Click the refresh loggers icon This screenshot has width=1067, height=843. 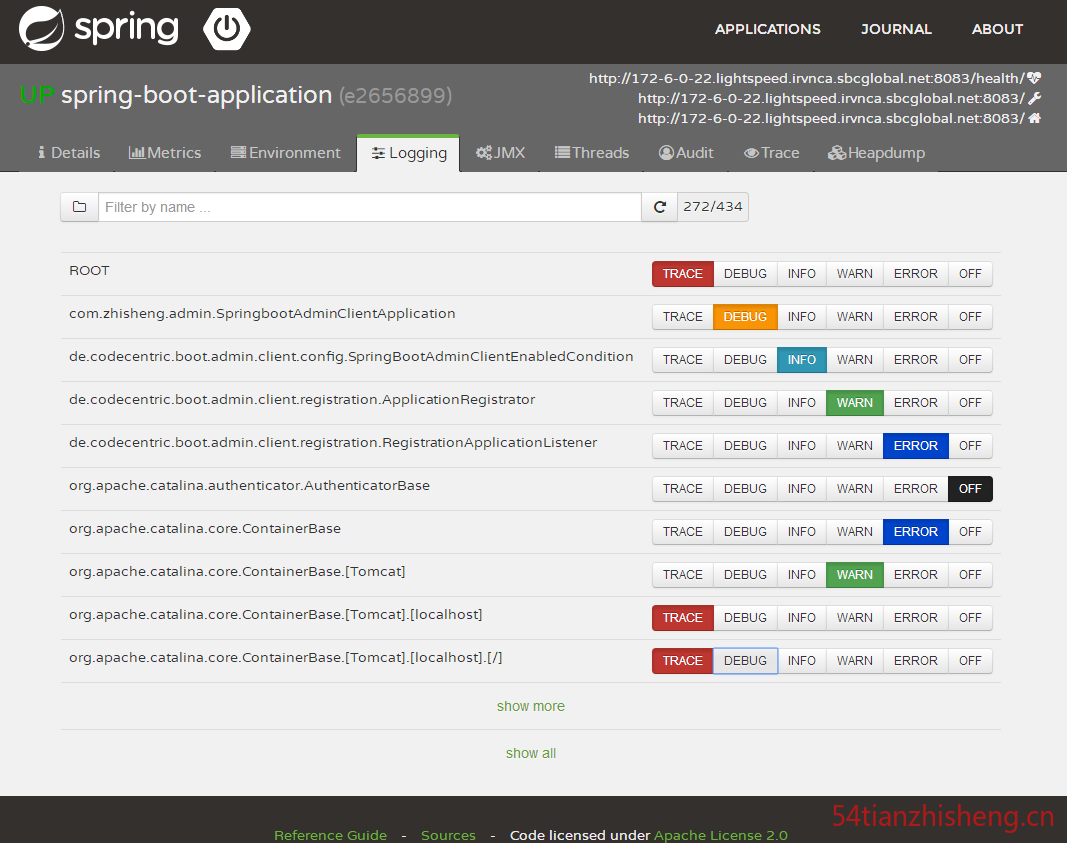click(x=659, y=207)
